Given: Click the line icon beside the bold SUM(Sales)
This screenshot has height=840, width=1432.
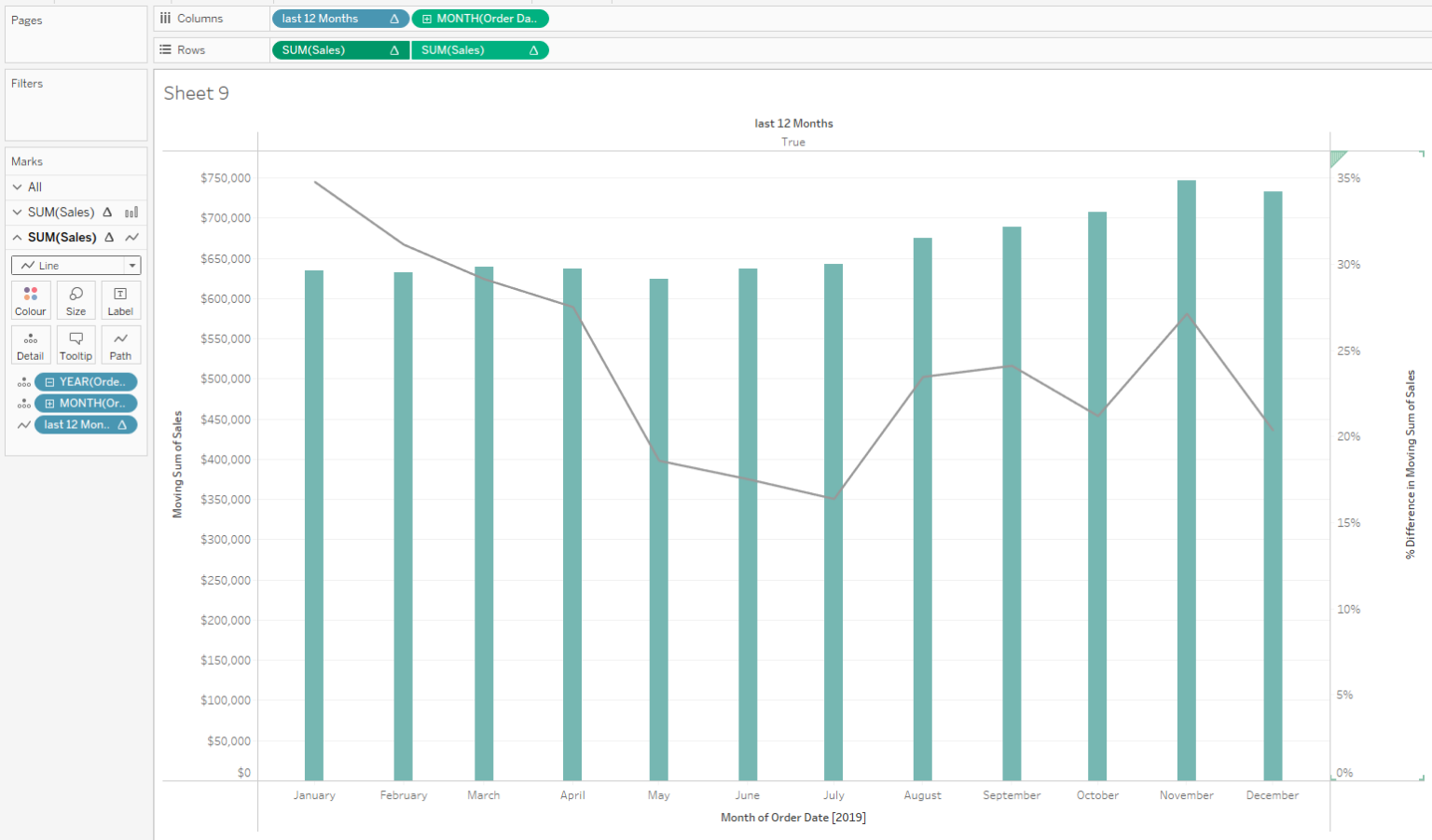Looking at the screenshot, I should [x=131, y=237].
